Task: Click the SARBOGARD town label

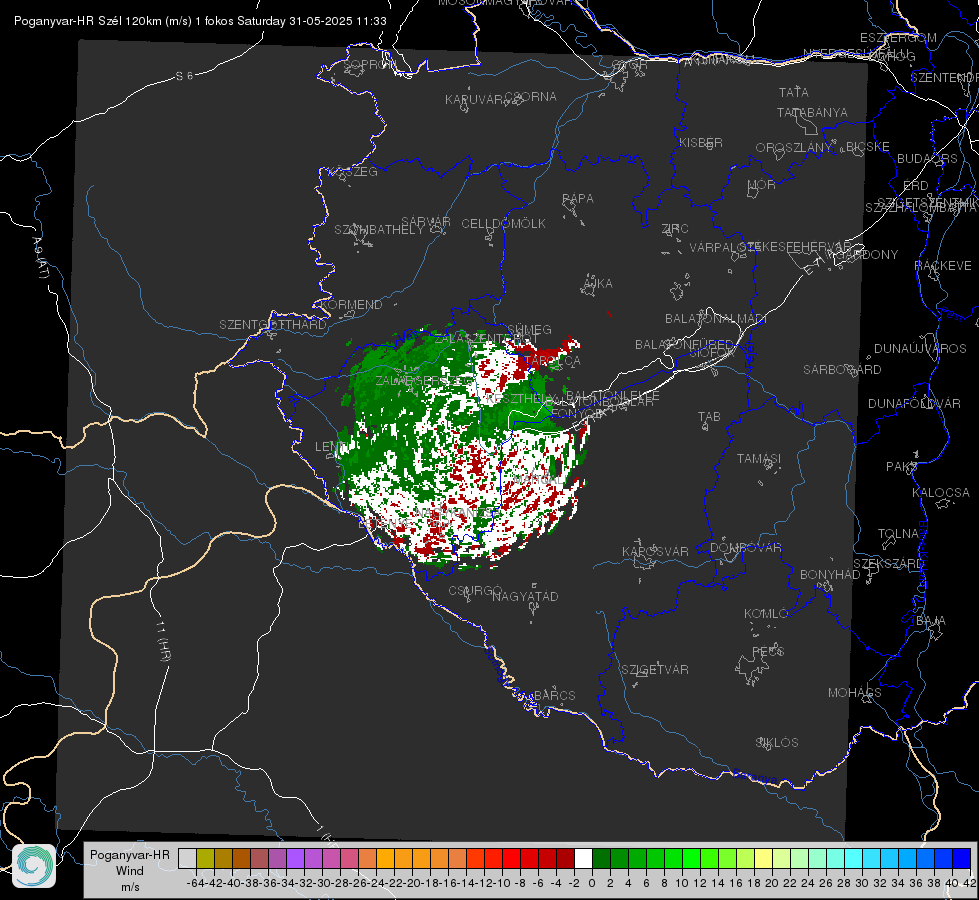Action: pos(842,370)
